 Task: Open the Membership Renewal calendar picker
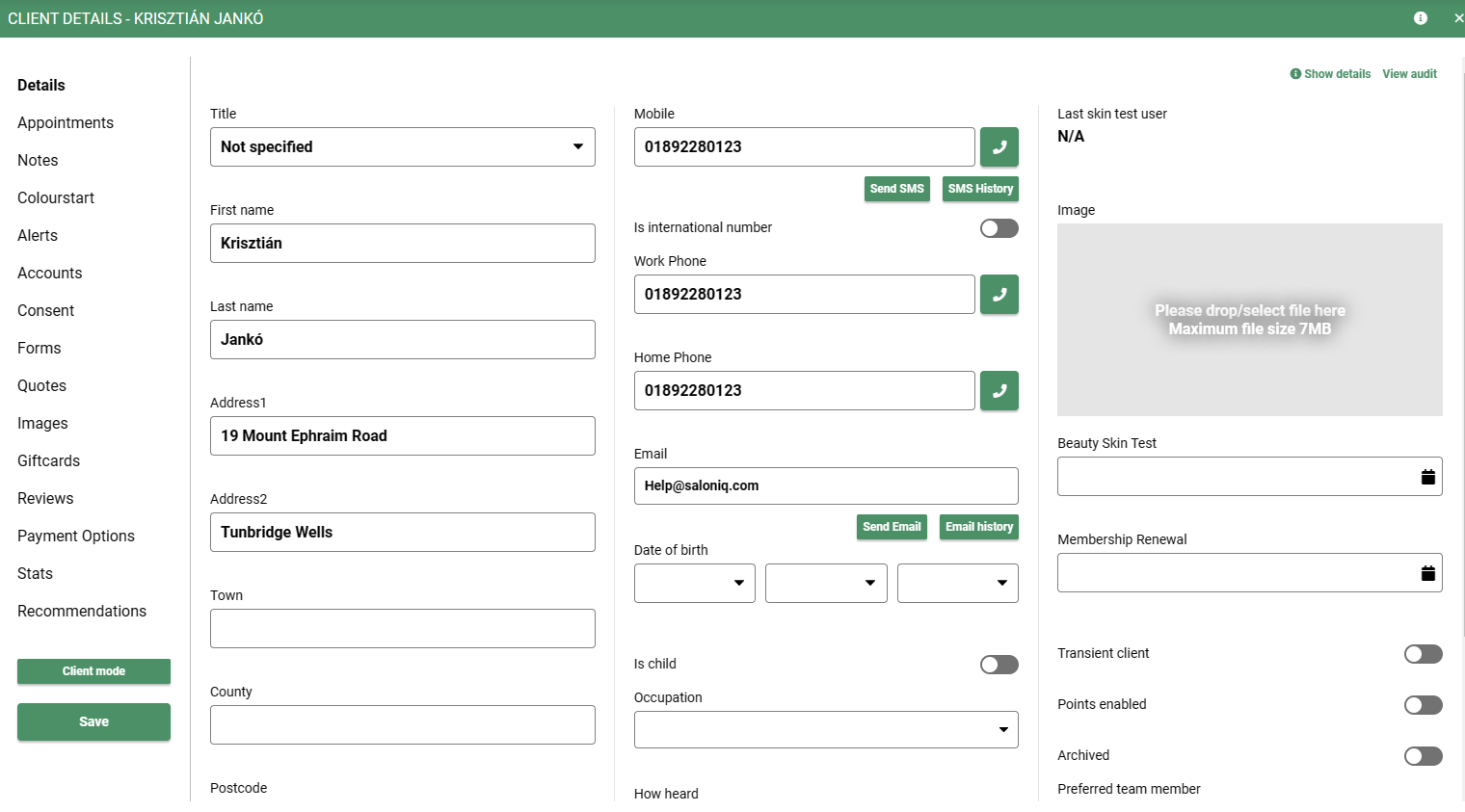click(x=1427, y=573)
